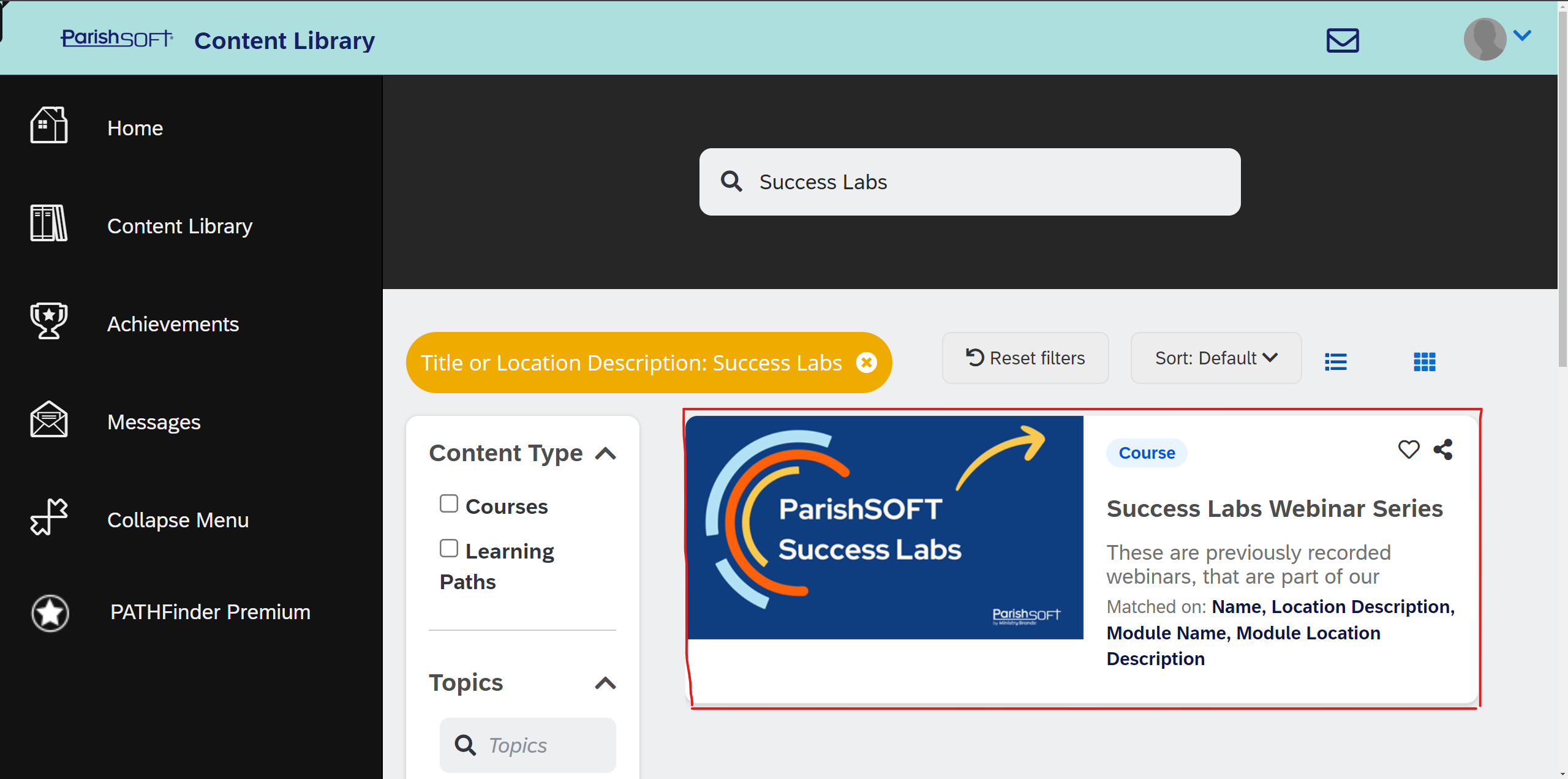This screenshot has width=1568, height=779.
Task: Open the Sort: Default dropdown
Action: click(x=1215, y=358)
